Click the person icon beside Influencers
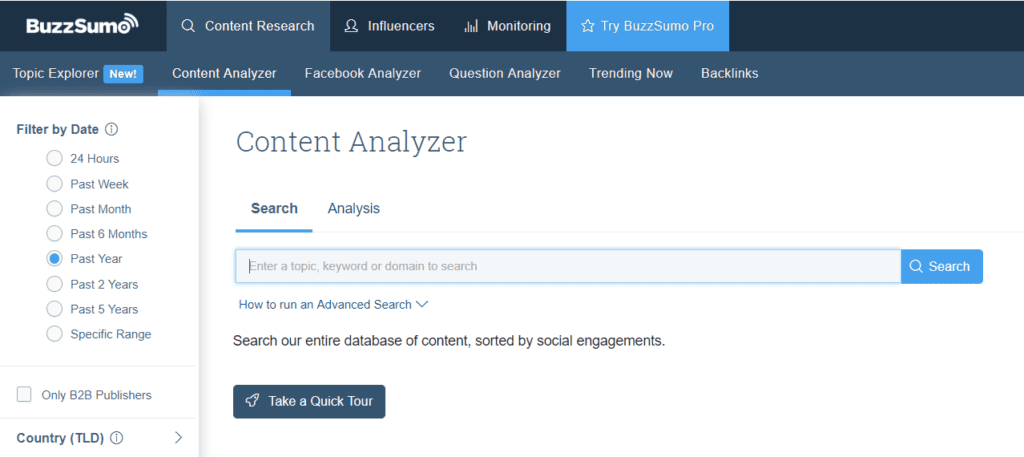 pos(351,26)
